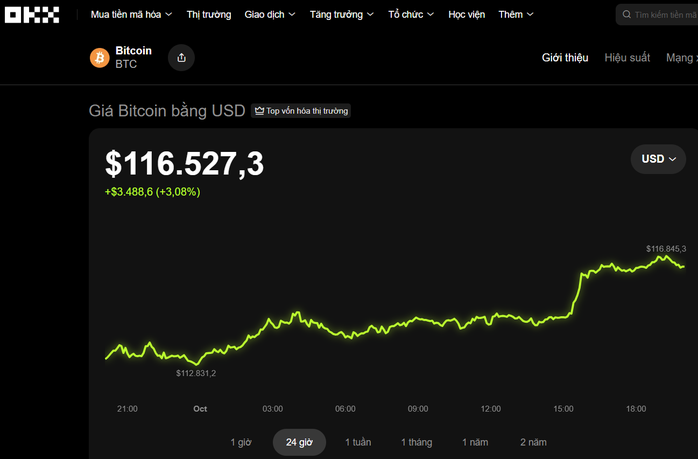Switch to the Hiệu suất tab
The width and height of the screenshot is (698, 459).
pyautogui.click(x=627, y=58)
